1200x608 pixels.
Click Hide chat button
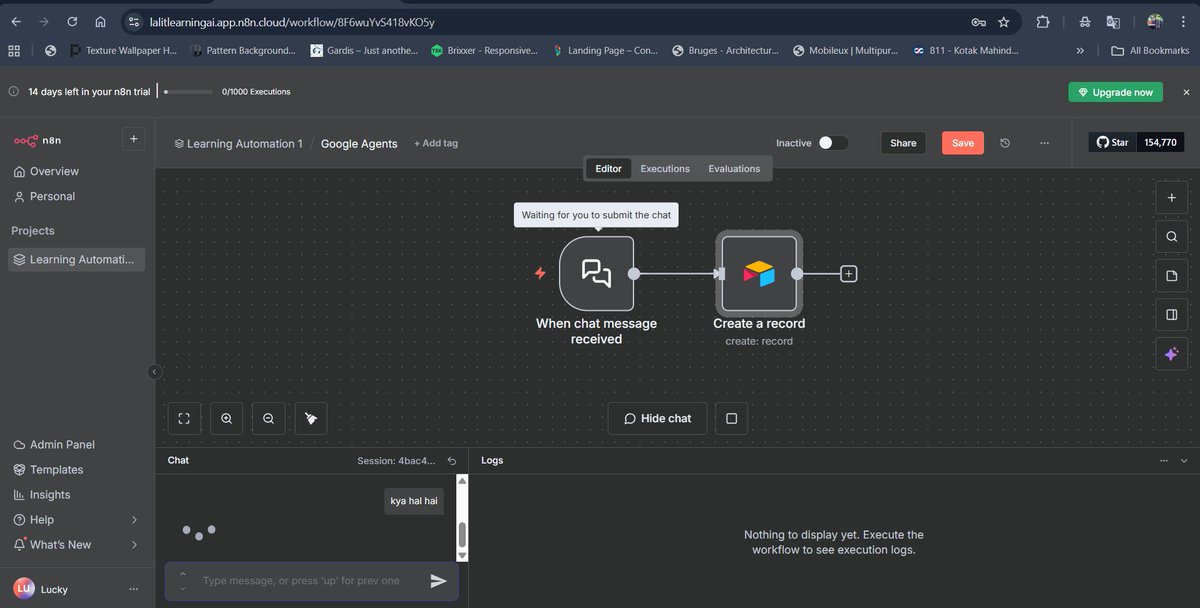coord(657,418)
